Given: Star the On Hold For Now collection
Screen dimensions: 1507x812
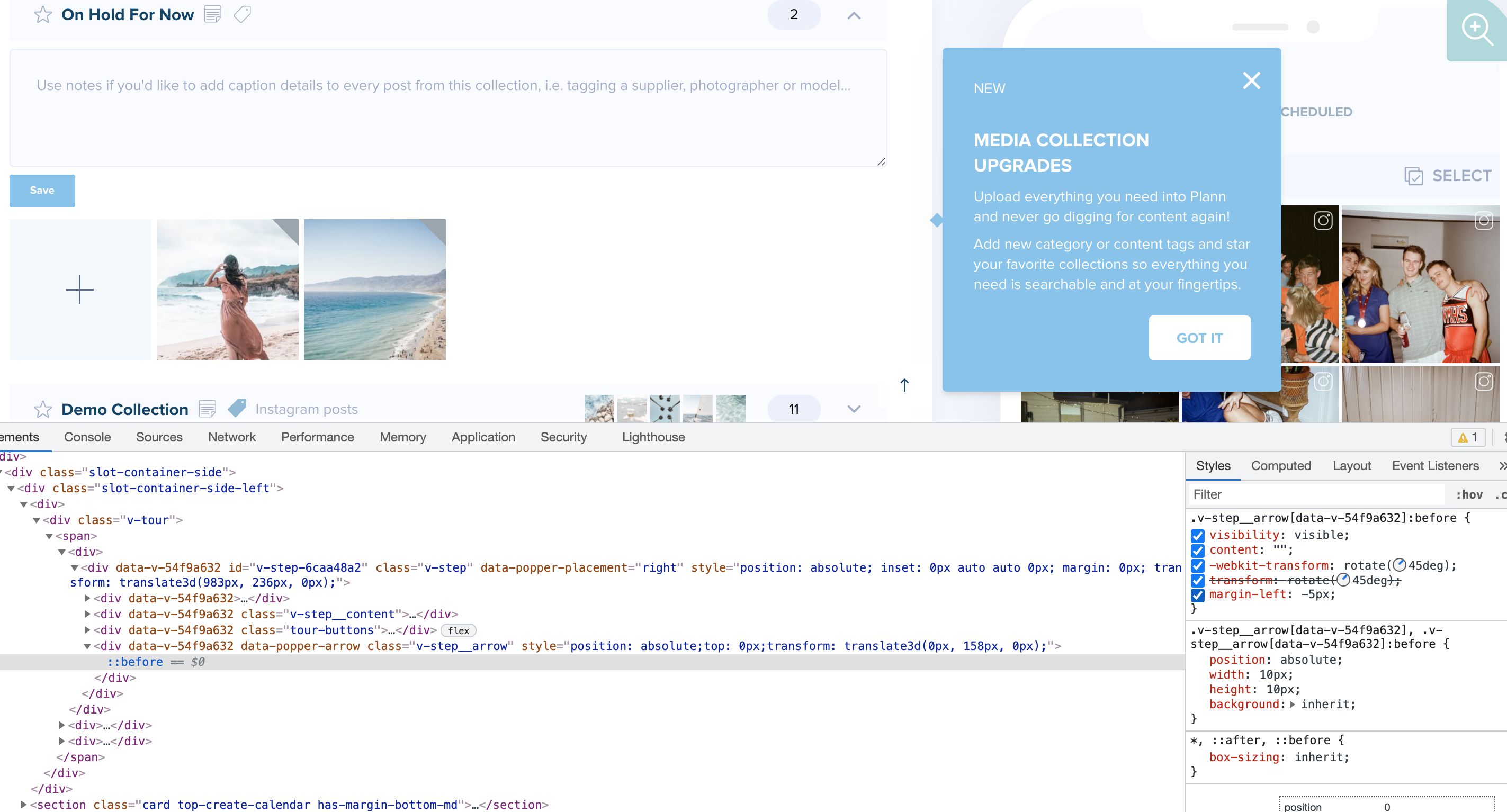Looking at the screenshot, I should coord(43,15).
